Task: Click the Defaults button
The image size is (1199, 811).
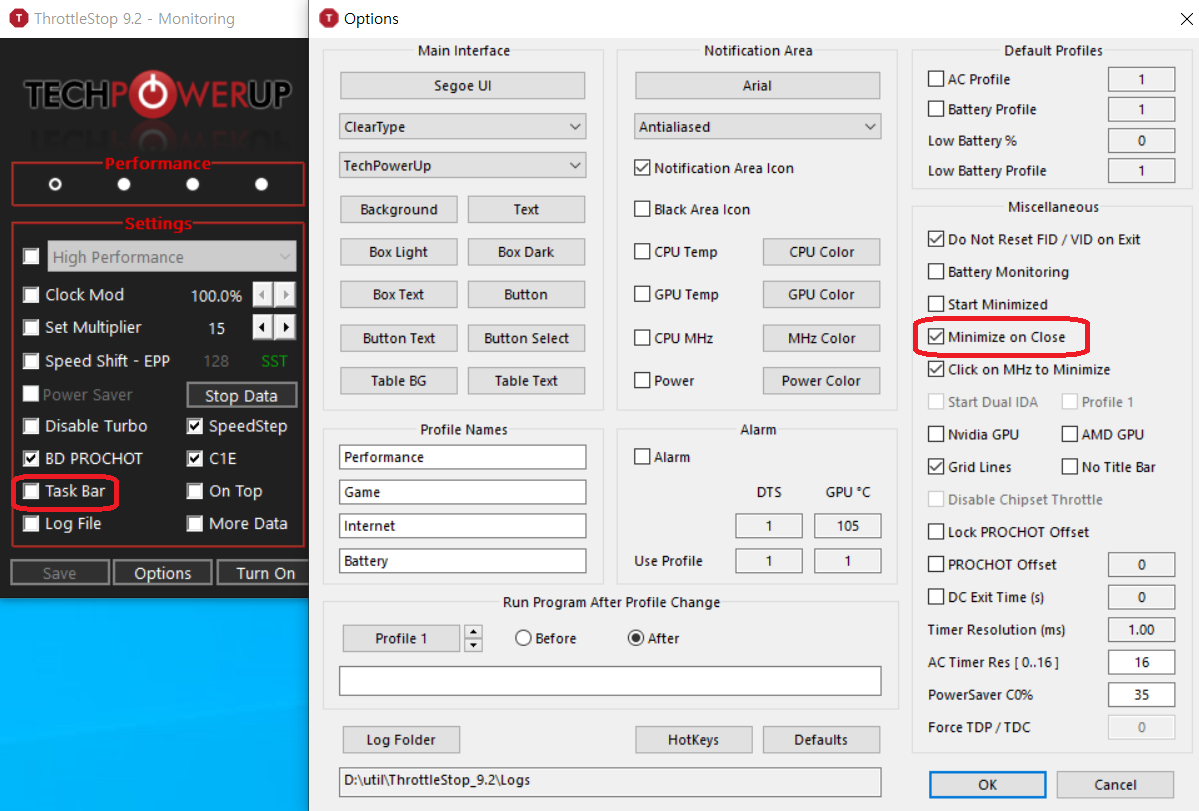Action: pyautogui.click(x=821, y=739)
